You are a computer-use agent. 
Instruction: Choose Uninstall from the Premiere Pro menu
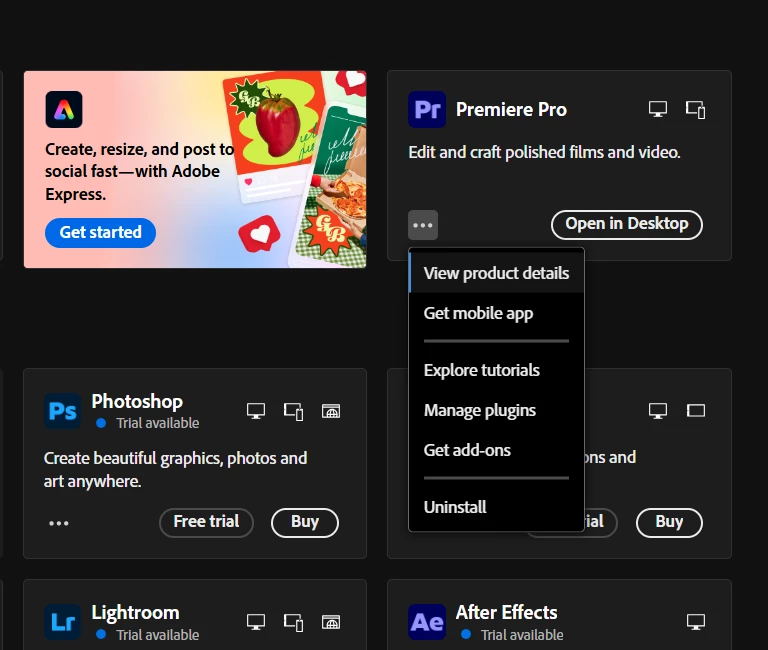click(496, 507)
